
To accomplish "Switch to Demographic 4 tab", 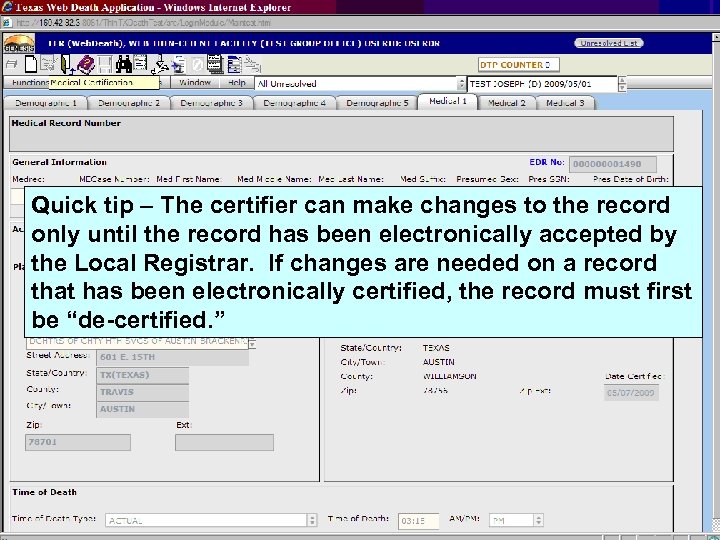I will coord(294,103).
